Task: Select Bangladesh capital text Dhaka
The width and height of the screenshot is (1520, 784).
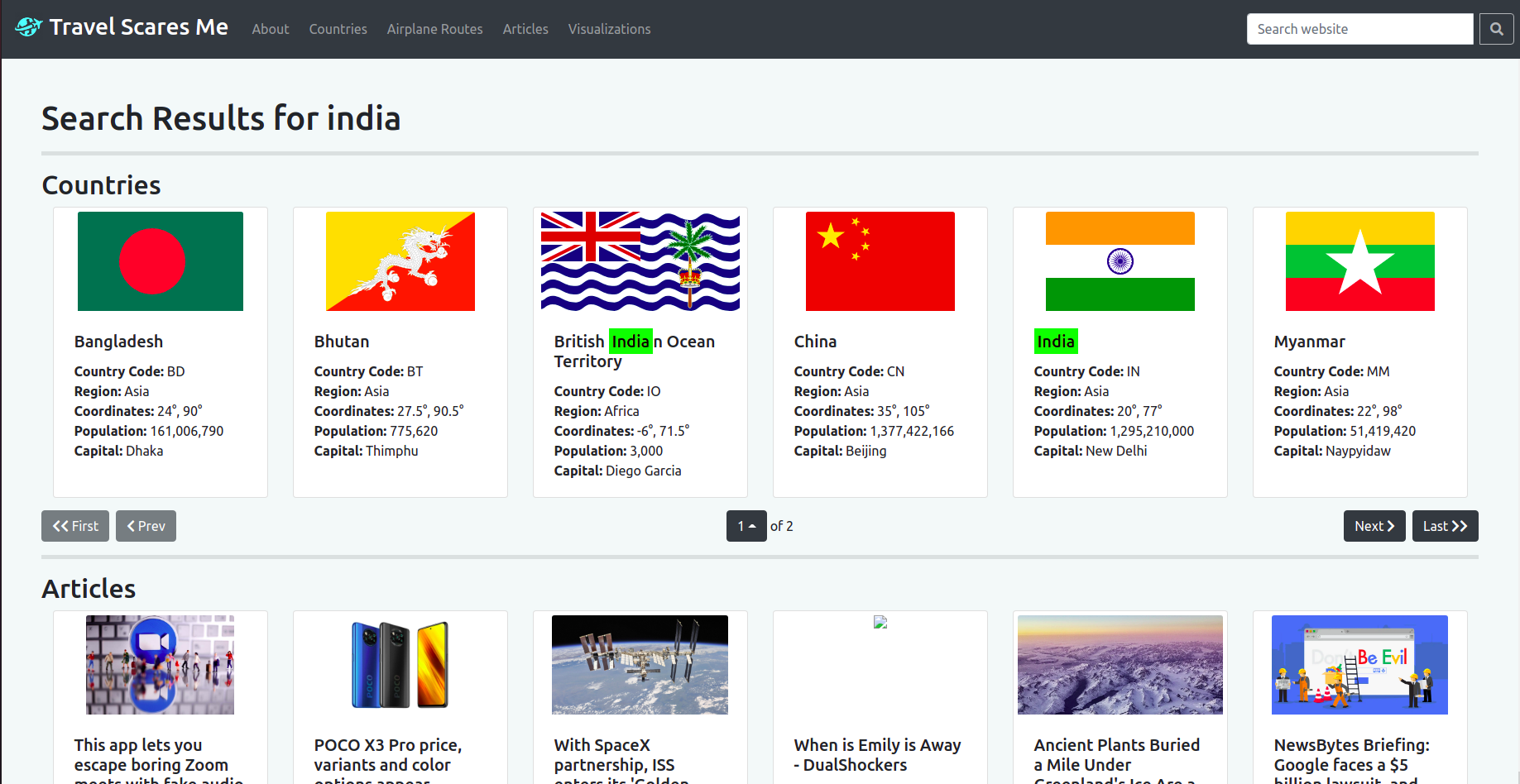Action: (144, 451)
